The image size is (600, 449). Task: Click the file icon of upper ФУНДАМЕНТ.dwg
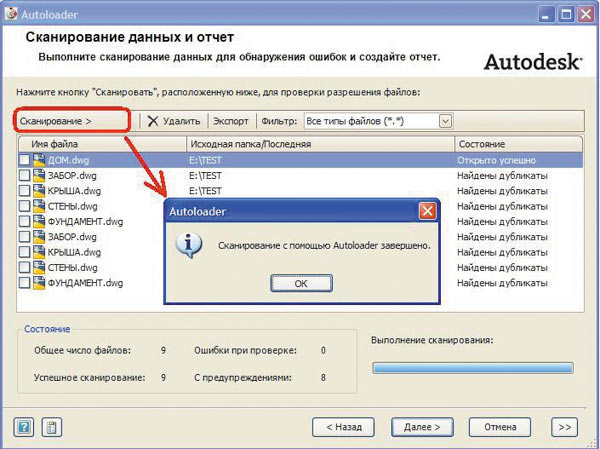coord(39,221)
